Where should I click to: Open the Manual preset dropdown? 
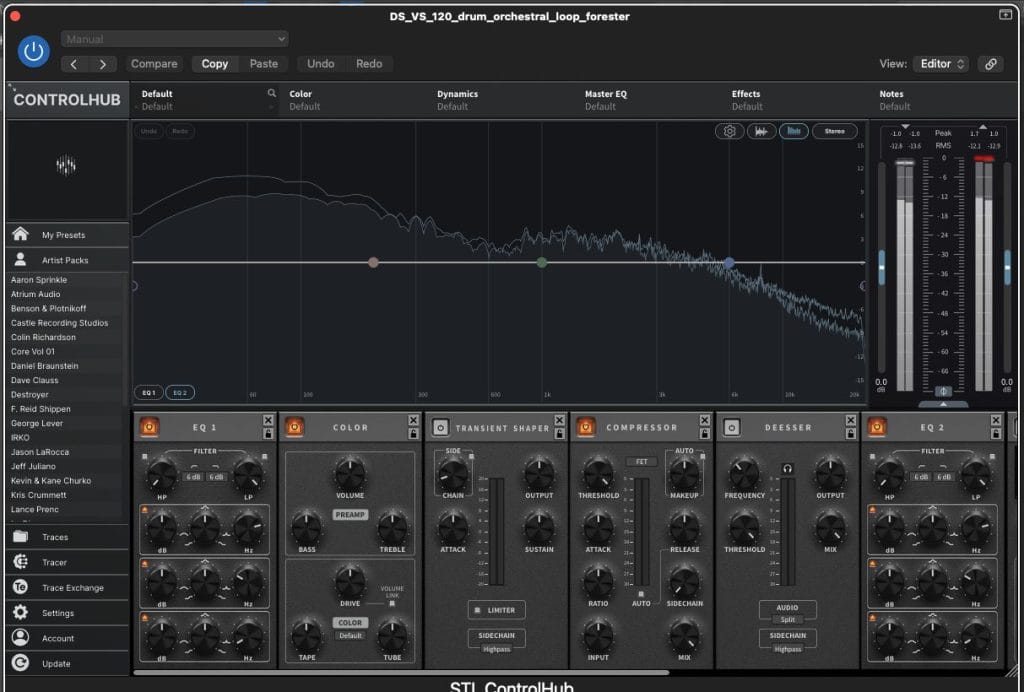click(x=175, y=39)
